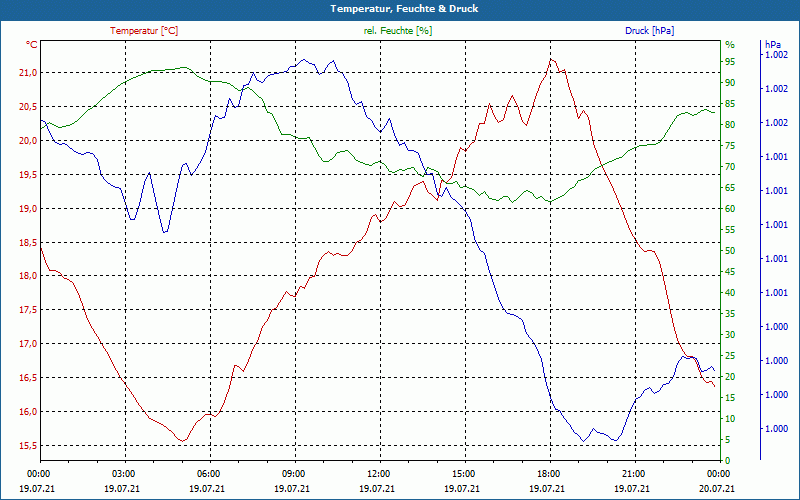
Task: Click temperature axis value '19,5'
Action: 28,174
